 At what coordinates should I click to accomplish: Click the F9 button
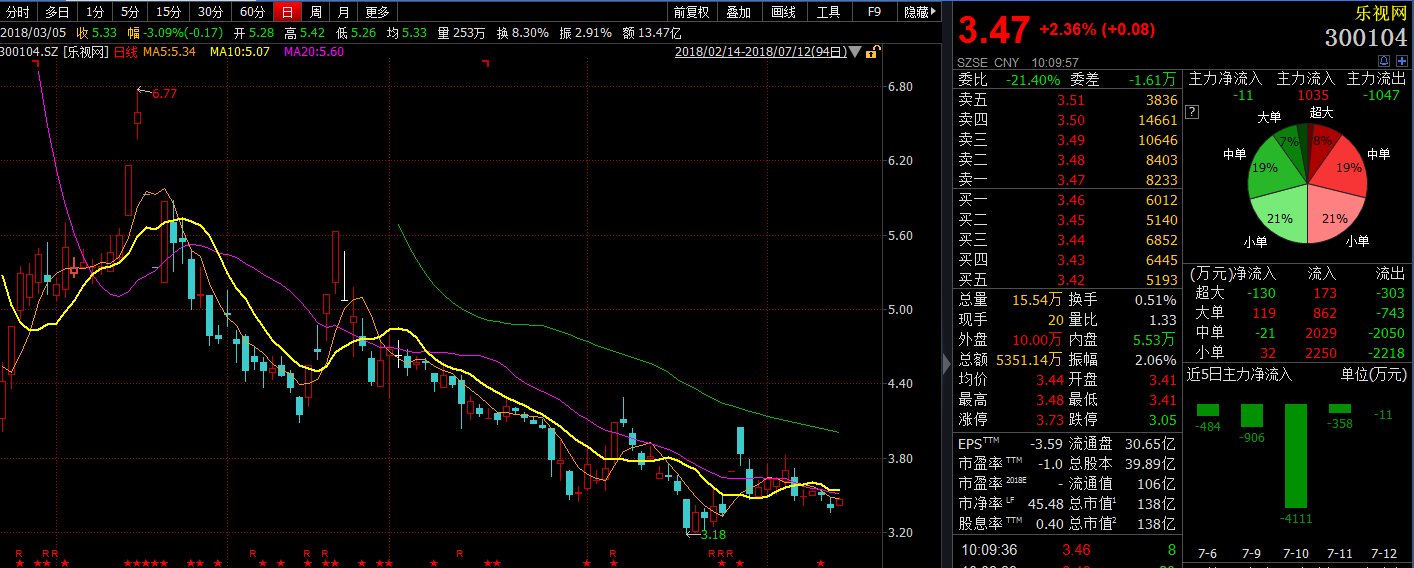pos(874,12)
